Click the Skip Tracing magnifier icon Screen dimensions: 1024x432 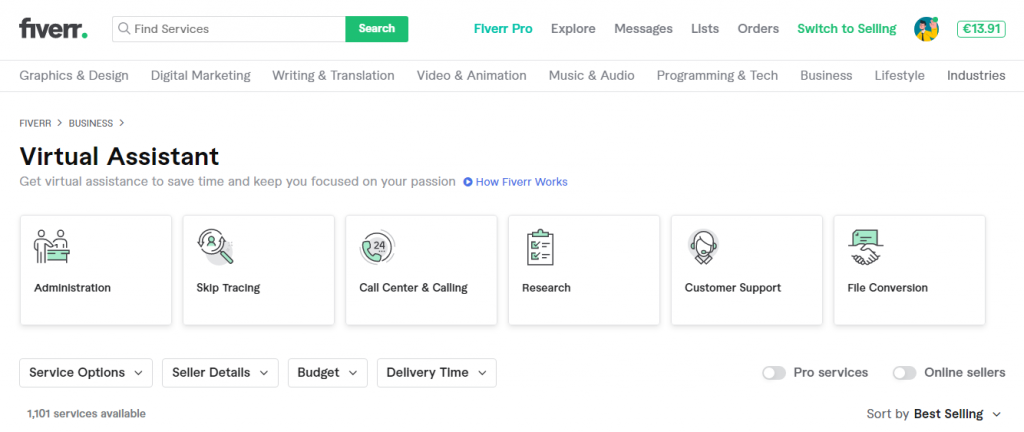215,247
